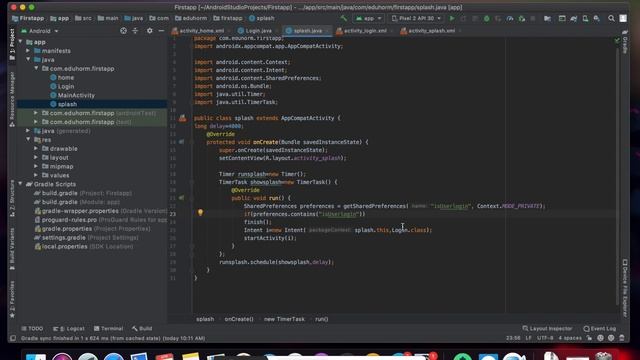Click the editor vertical scrollbar
Screen dimensions: 640x360
tap(617, 176)
